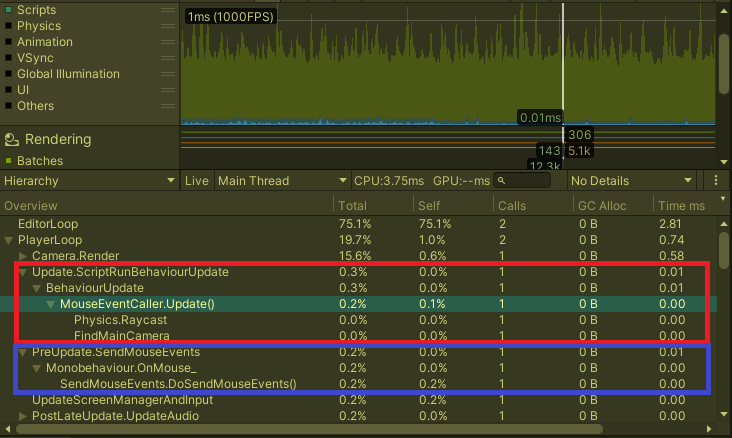Click the 1ms (1000FPS) chart label
The height and width of the screenshot is (438, 732).
click(x=231, y=17)
